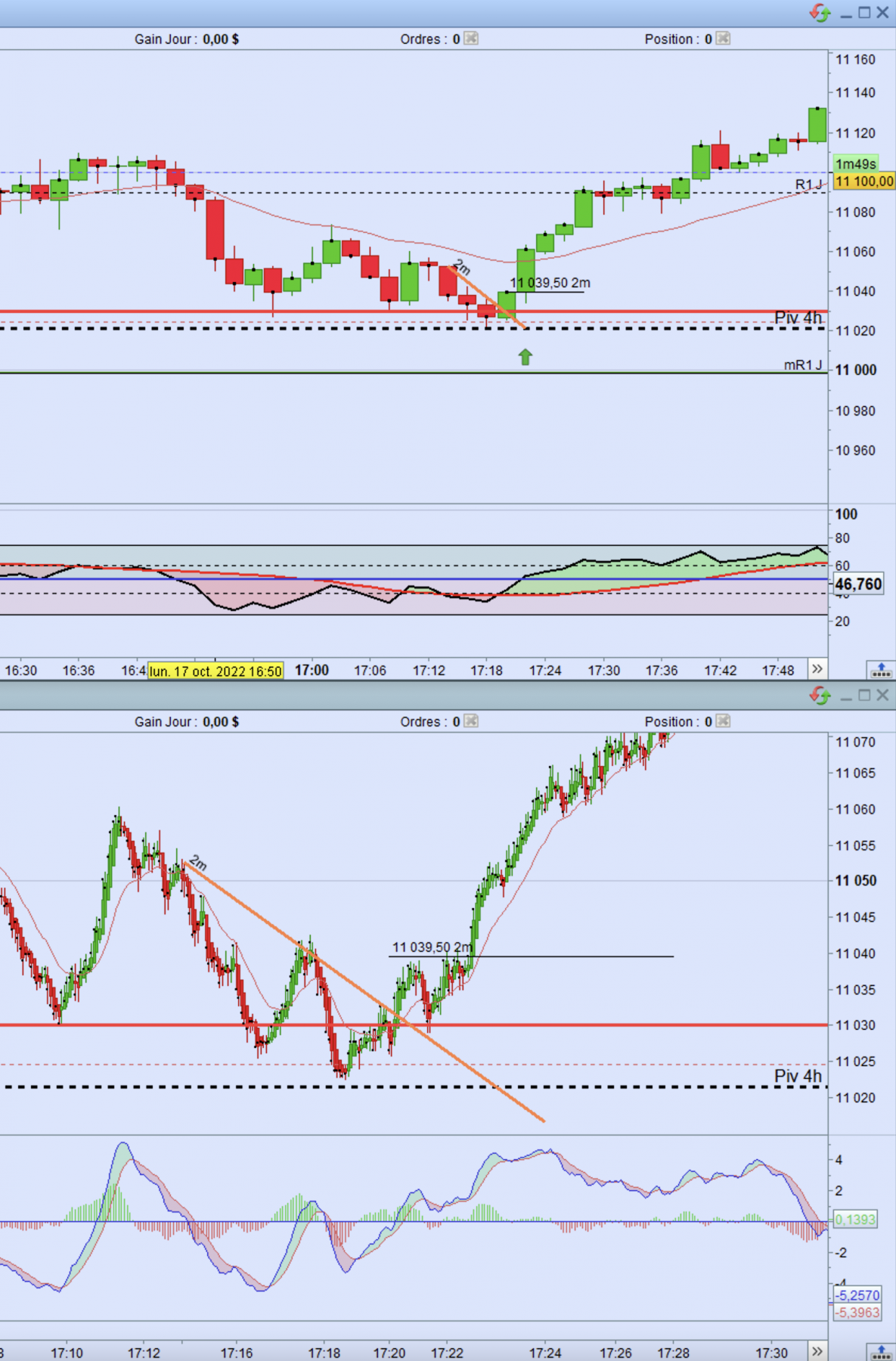Cancel all orders in the top chart
The width and height of the screenshot is (896, 1361).
click(471, 39)
